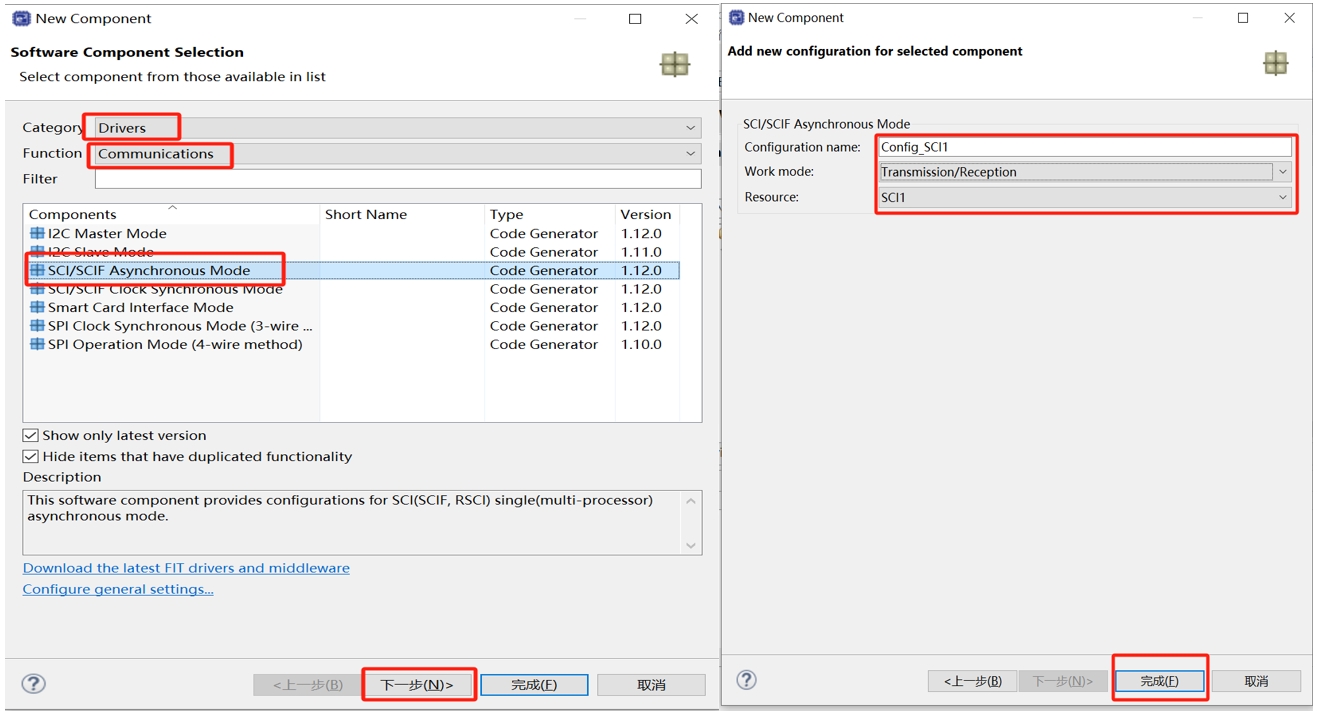
Task: Click component banner icon in right dialog
Action: (x=1276, y=63)
